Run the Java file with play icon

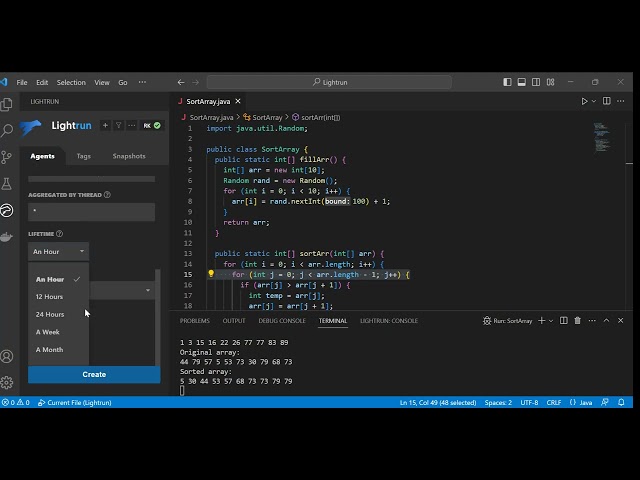[584, 101]
